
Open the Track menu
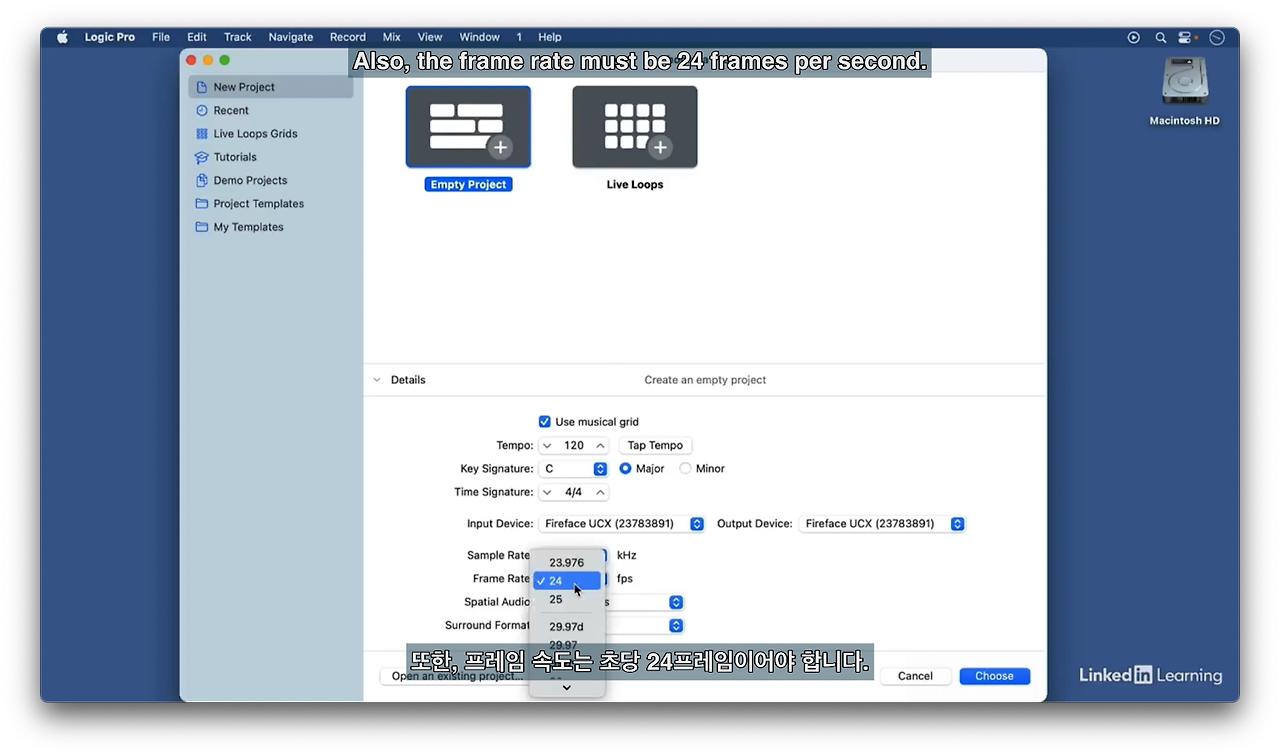(238, 37)
